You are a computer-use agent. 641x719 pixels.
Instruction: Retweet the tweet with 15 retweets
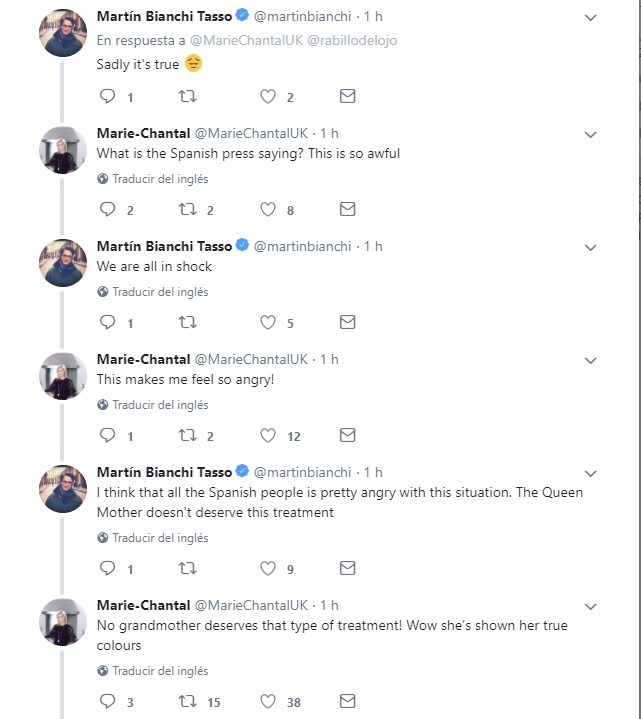pos(187,702)
